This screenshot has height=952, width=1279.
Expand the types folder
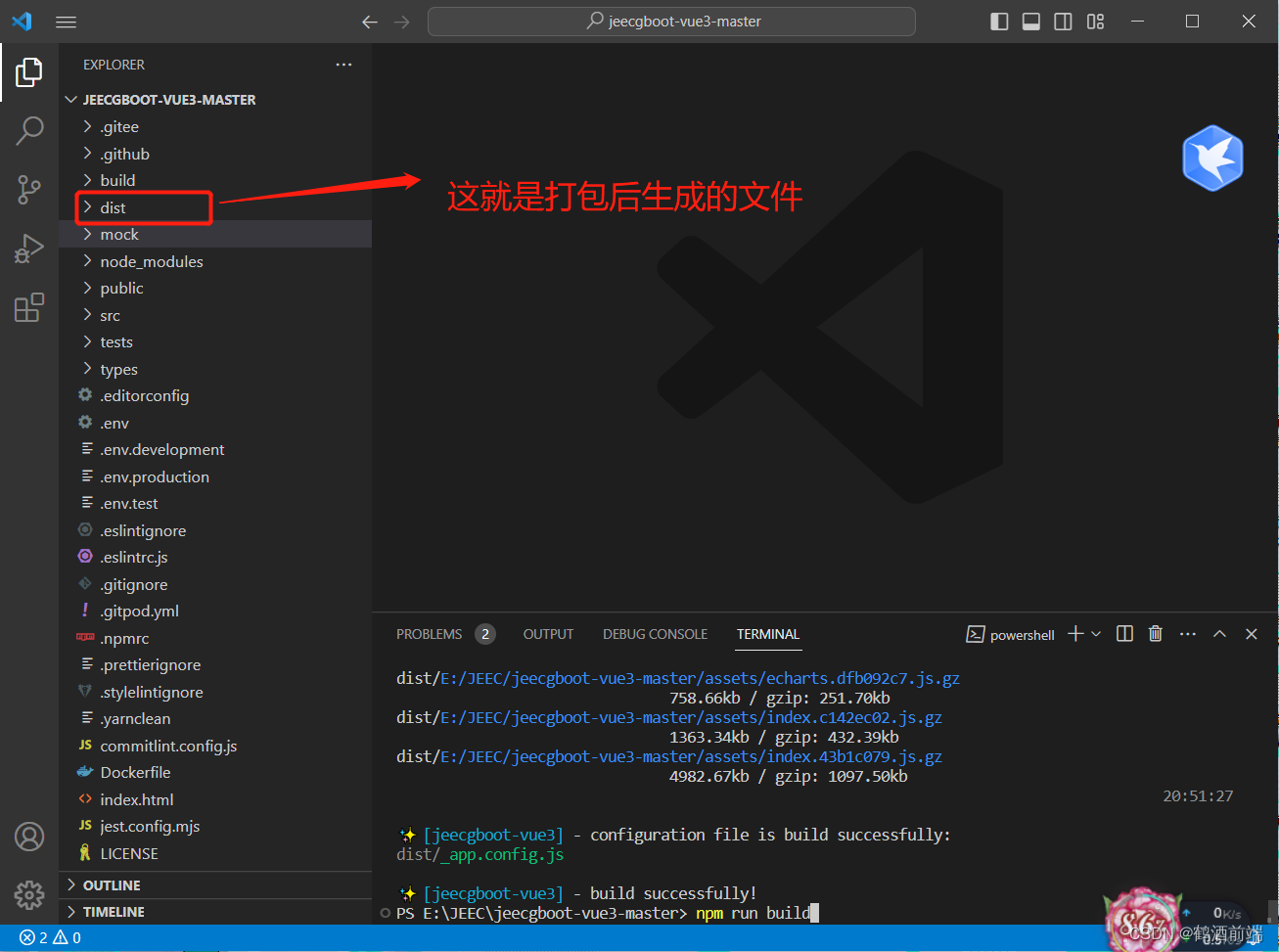click(x=215, y=369)
